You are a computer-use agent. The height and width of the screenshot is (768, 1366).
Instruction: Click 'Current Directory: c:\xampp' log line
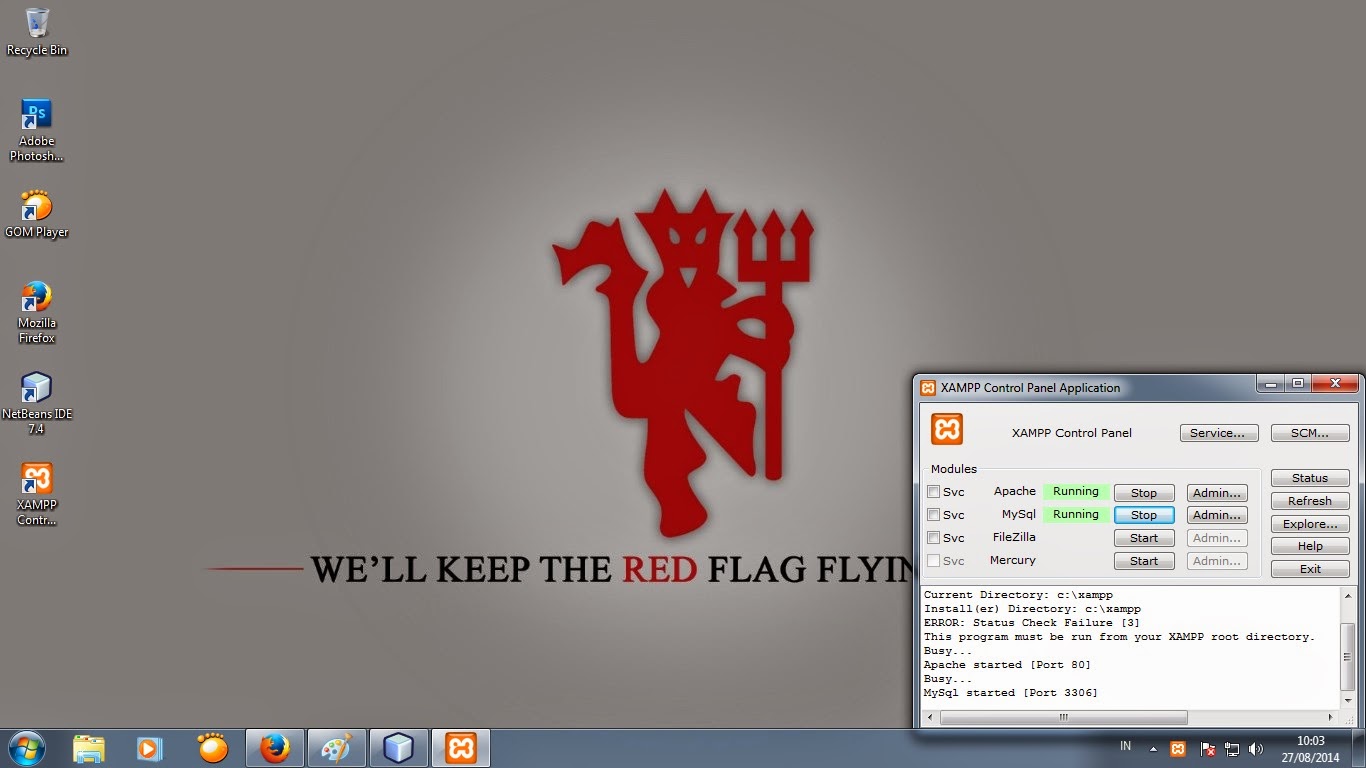point(1018,595)
